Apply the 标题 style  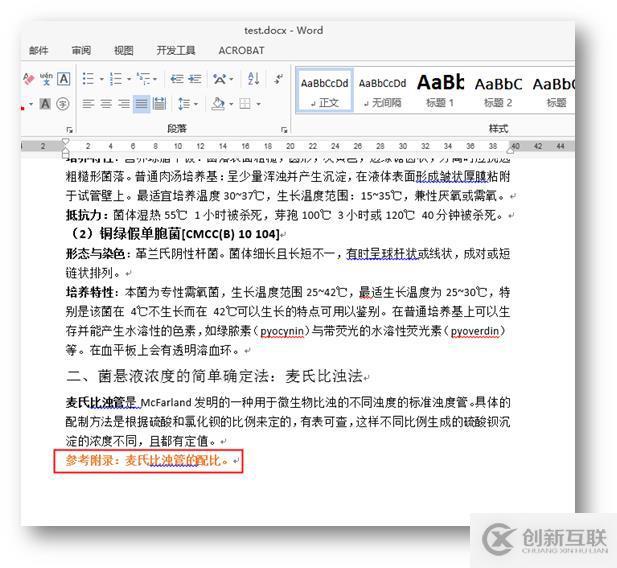click(x=554, y=91)
